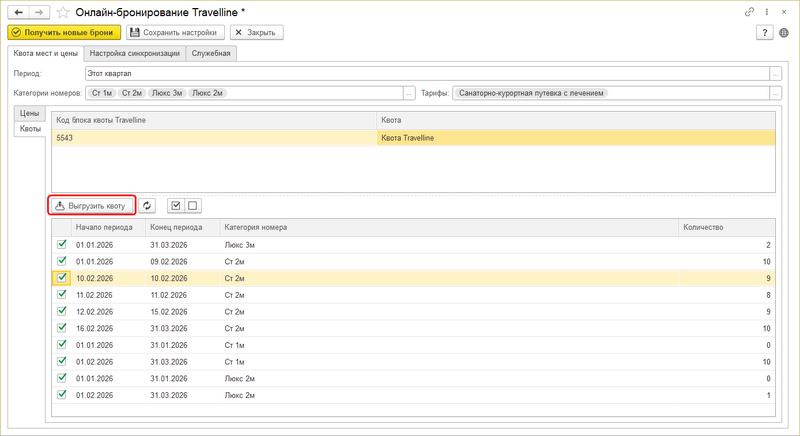This screenshot has height=436, width=800.
Task: Copy link using the chain icon
Action: tap(749, 12)
